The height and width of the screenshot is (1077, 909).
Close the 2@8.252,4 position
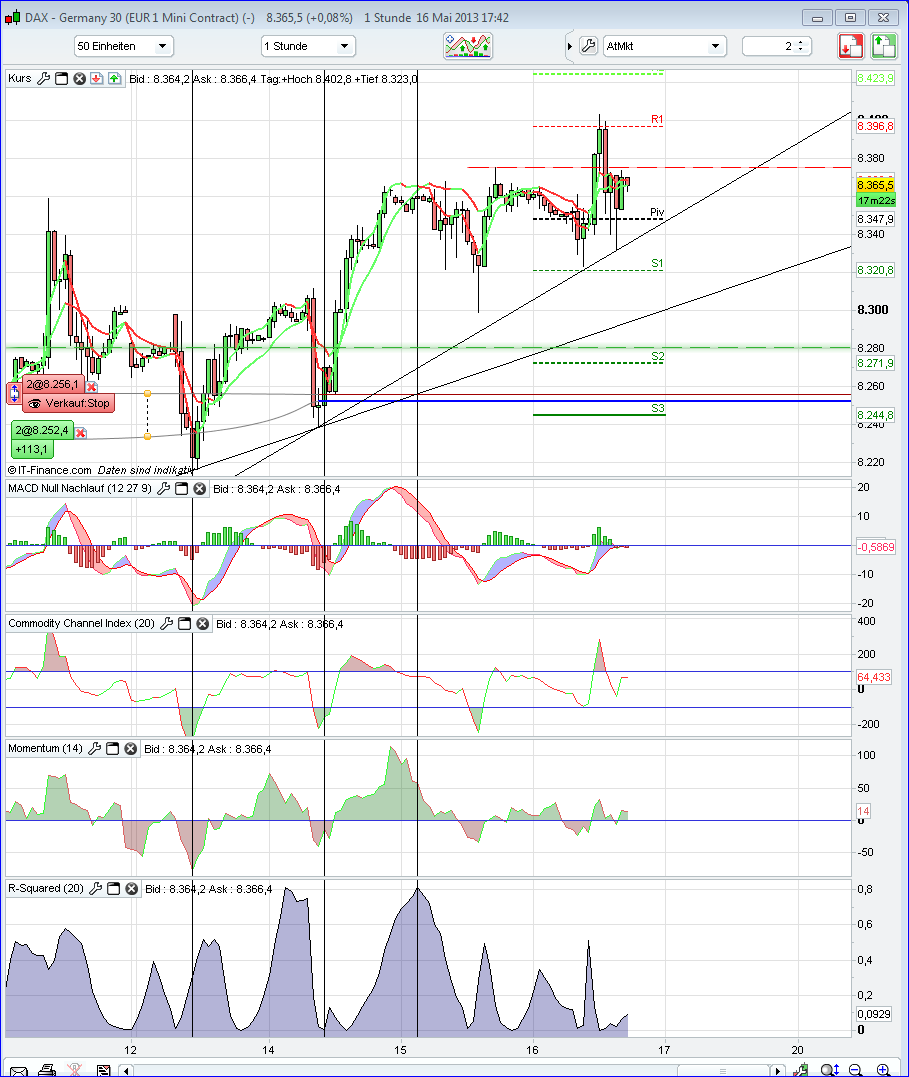tap(80, 433)
